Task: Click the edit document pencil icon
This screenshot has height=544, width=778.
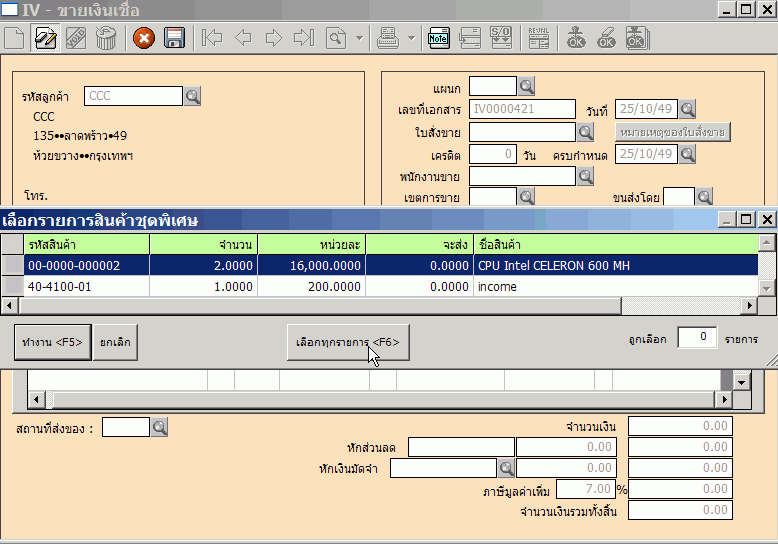Action: (x=45, y=39)
